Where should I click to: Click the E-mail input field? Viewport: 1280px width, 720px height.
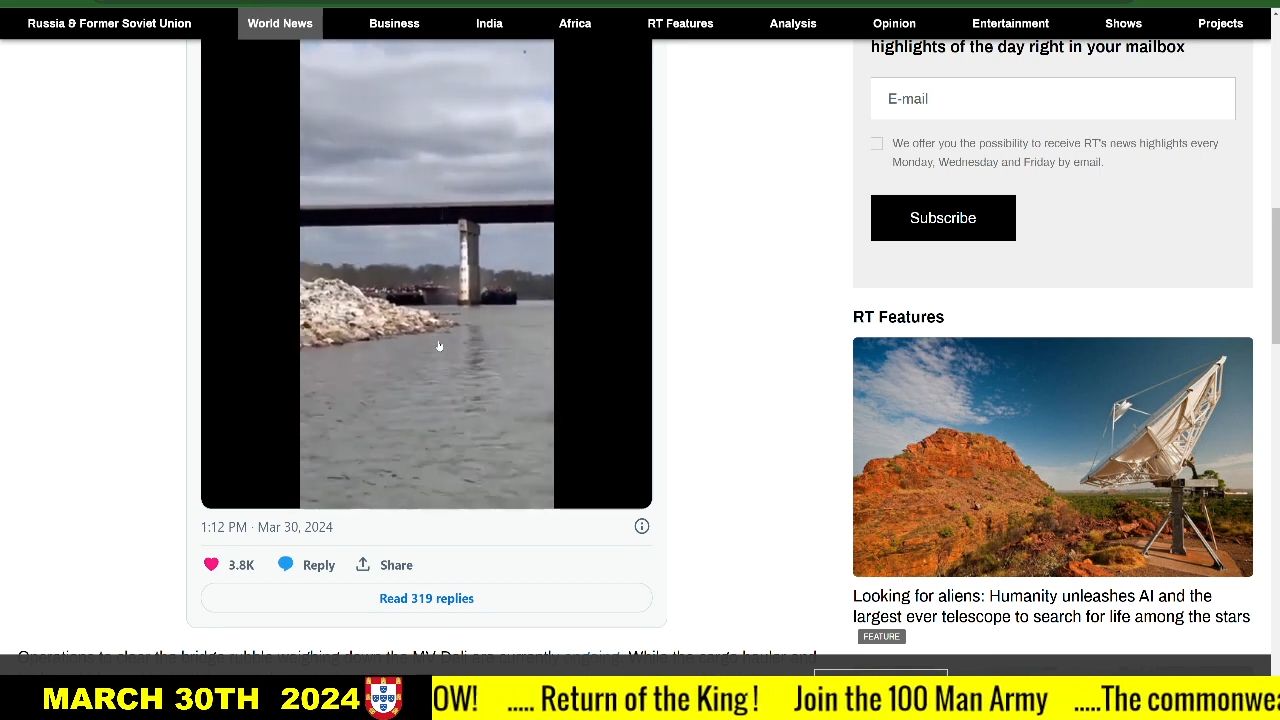[1052, 99]
